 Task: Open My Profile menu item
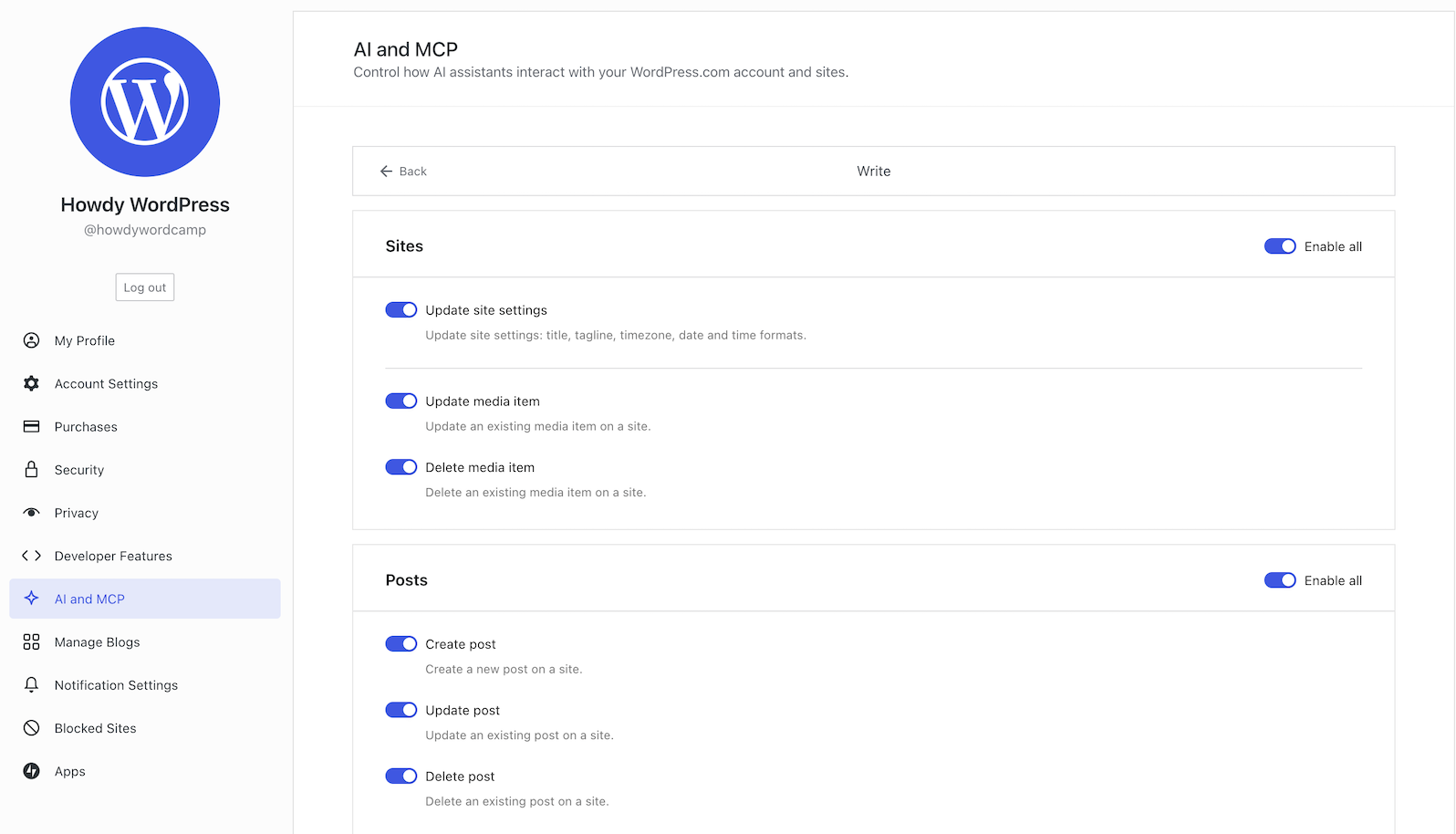click(x=145, y=340)
